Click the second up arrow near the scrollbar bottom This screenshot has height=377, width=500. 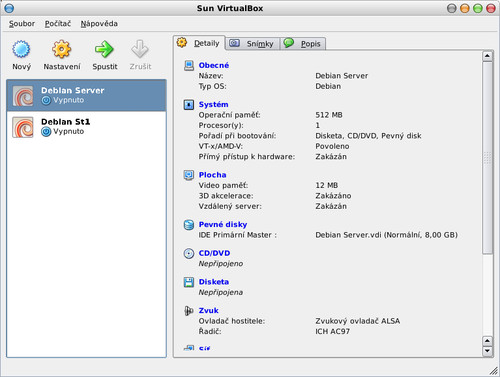click(487, 341)
